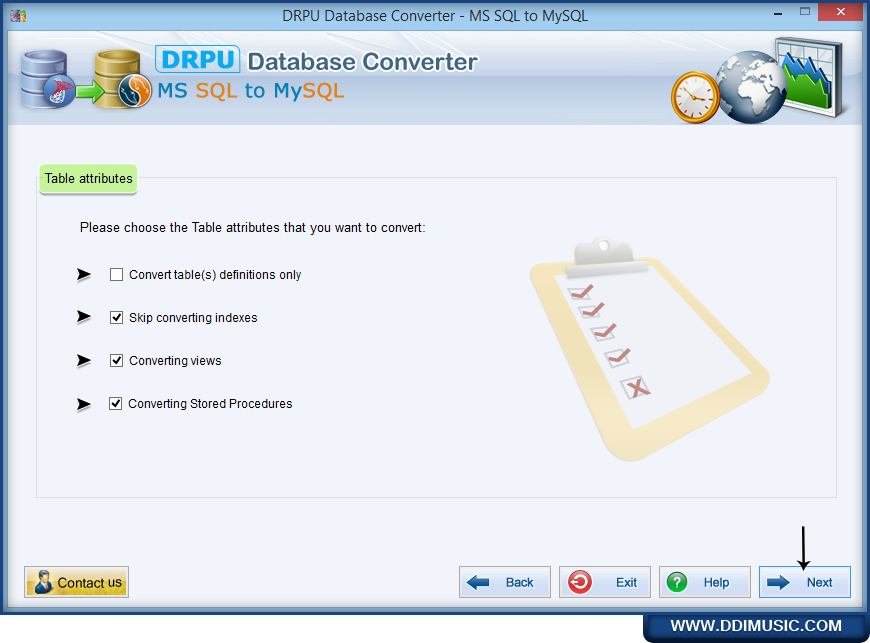Click the DRPU logo badge

[198, 59]
